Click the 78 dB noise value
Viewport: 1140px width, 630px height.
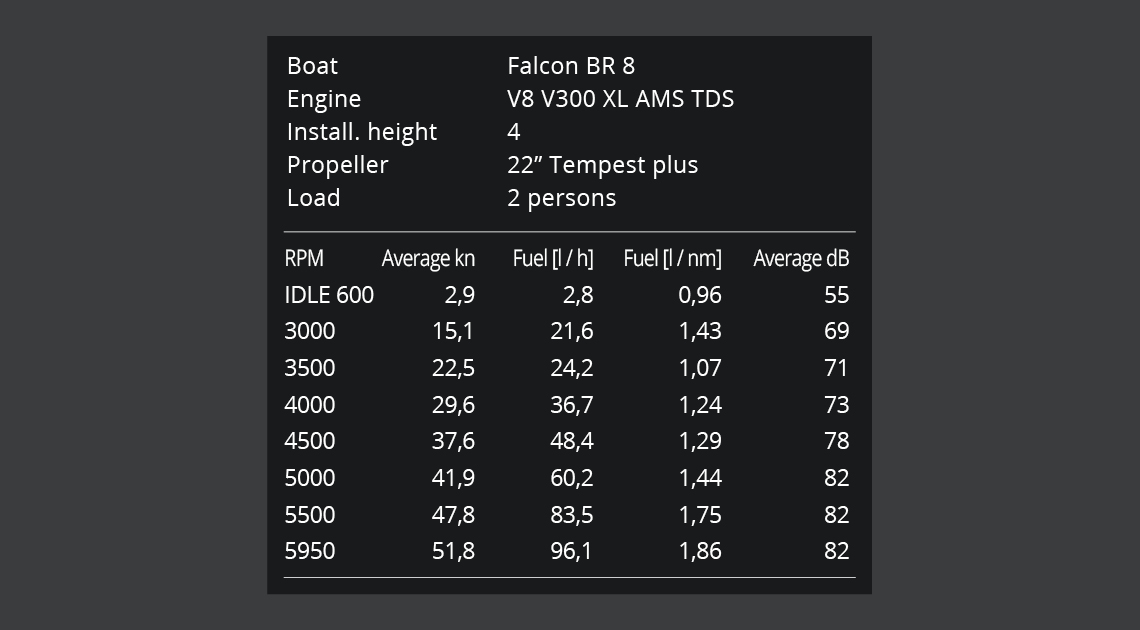(836, 441)
